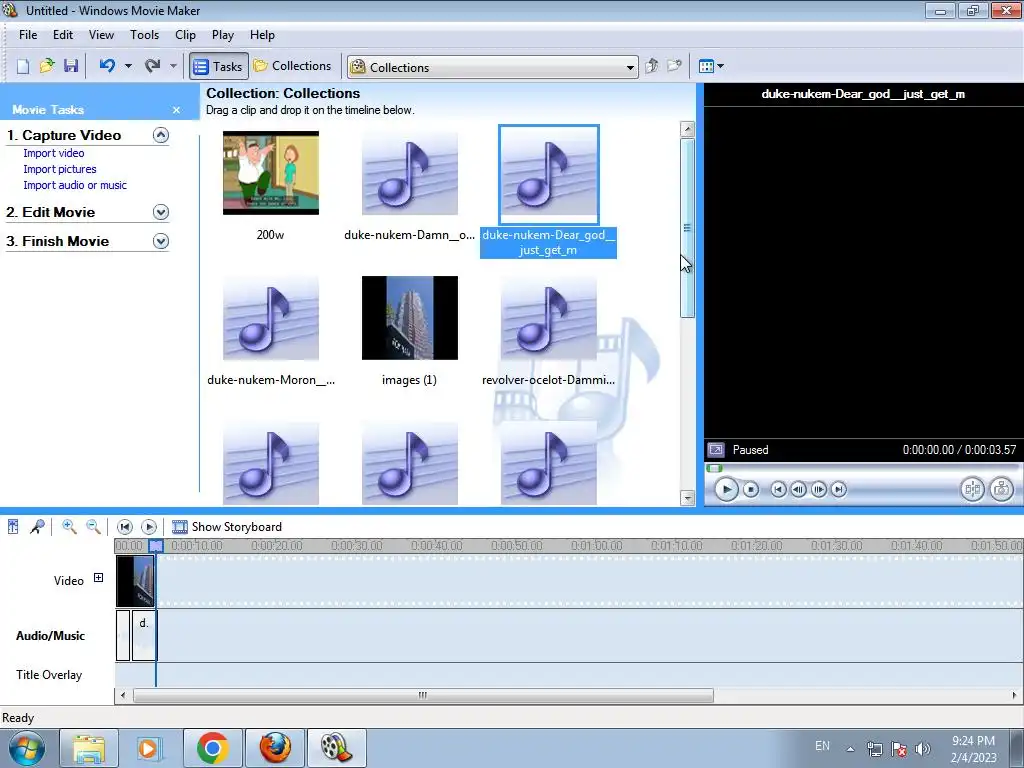
Task: Close the Movie Tasks pane
Action: [176, 110]
